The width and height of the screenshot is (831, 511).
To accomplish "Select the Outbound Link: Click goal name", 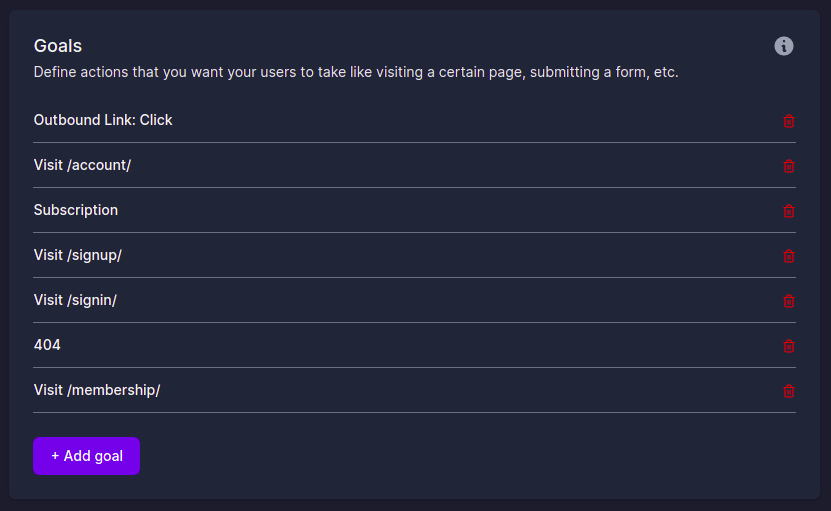I will point(103,120).
